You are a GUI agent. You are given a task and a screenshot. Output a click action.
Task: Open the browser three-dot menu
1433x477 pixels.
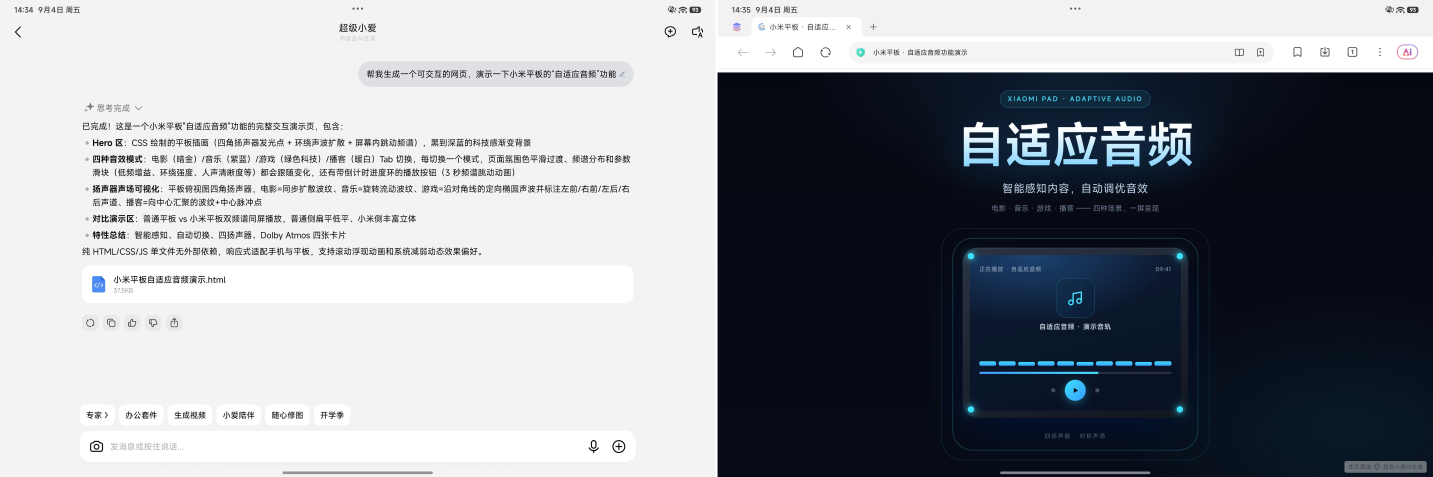coord(1380,52)
